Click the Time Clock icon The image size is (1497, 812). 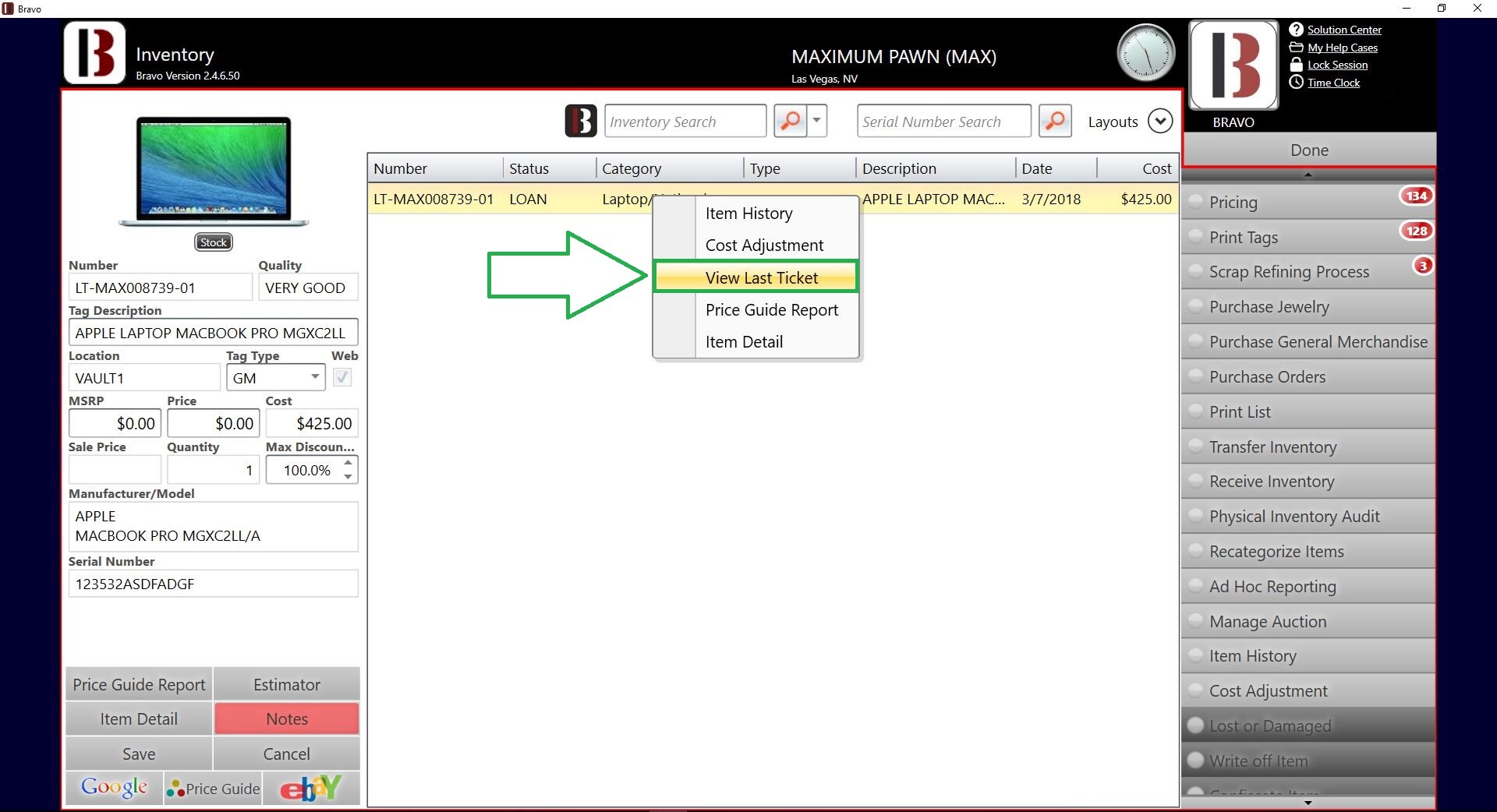[x=1296, y=82]
